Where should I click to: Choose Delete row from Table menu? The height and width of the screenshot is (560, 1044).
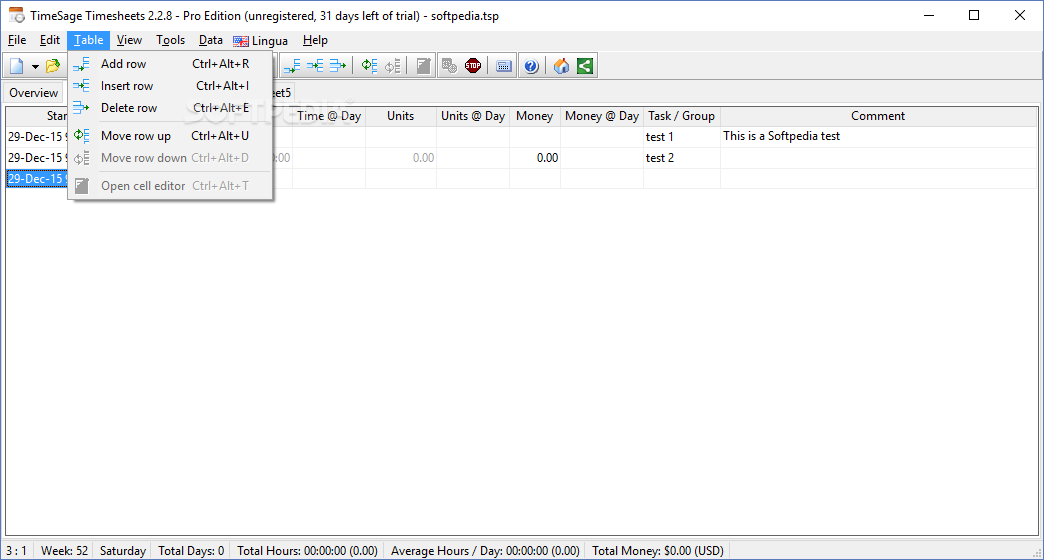click(x=170, y=108)
